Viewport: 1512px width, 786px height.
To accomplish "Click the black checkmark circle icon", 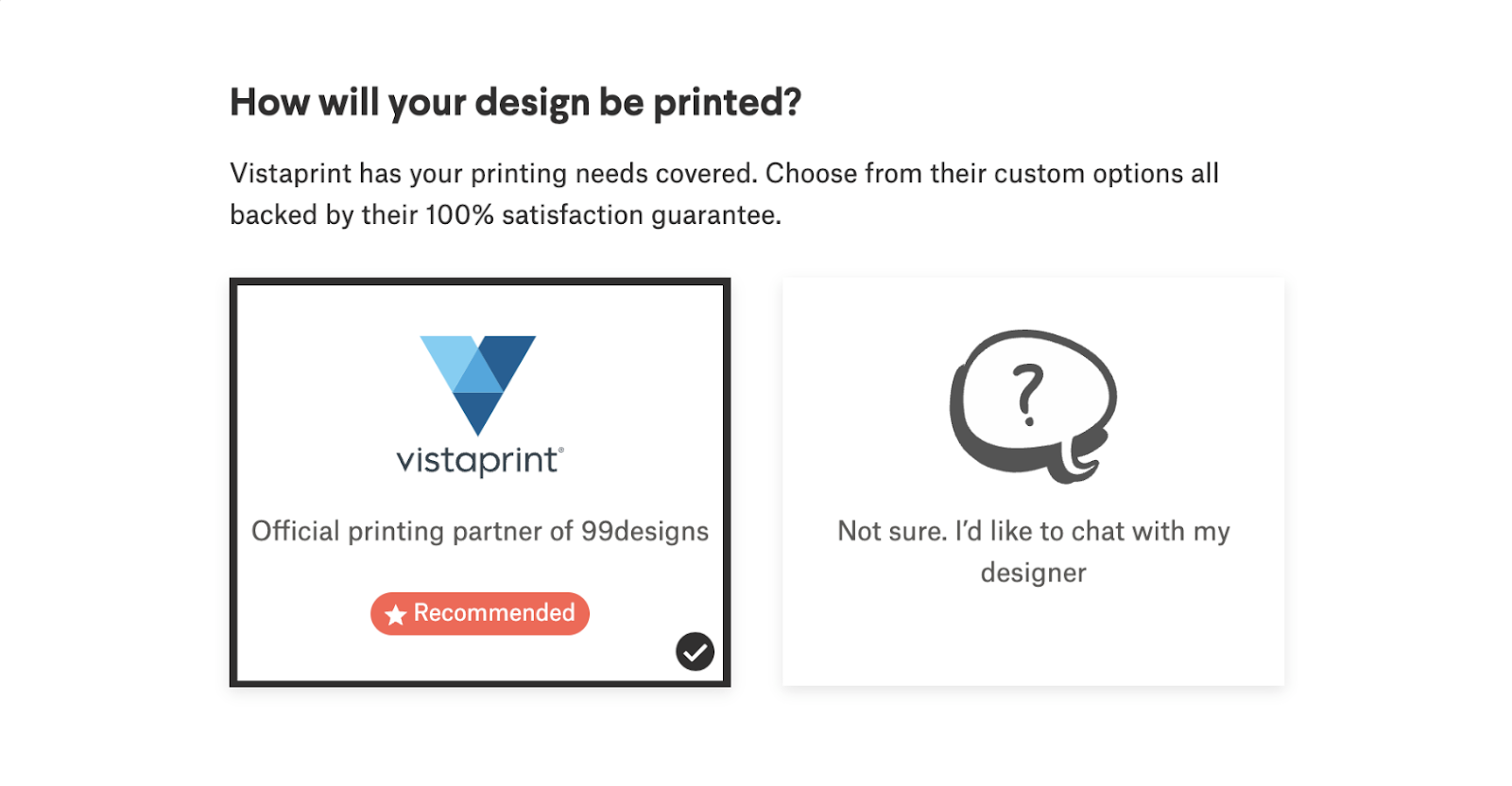I will pyautogui.click(x=695, y=651).
